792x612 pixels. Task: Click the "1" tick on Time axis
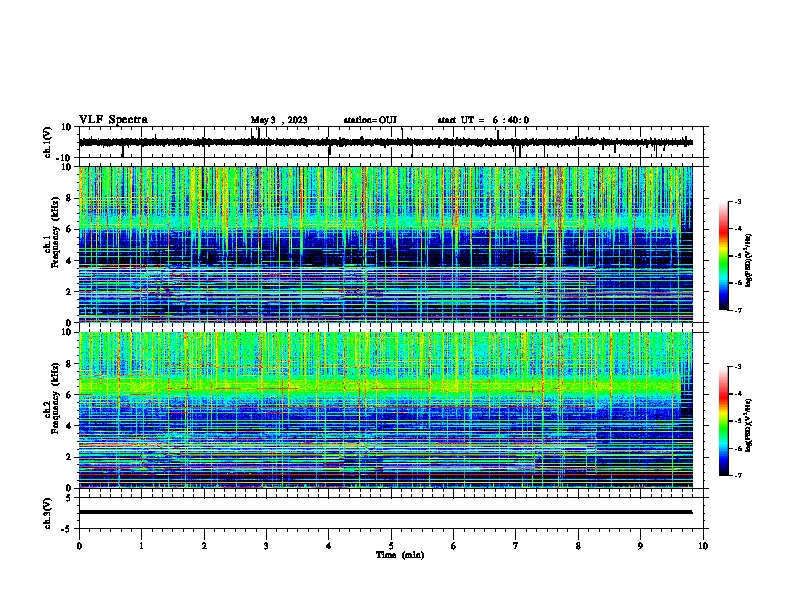pos(141,546)
